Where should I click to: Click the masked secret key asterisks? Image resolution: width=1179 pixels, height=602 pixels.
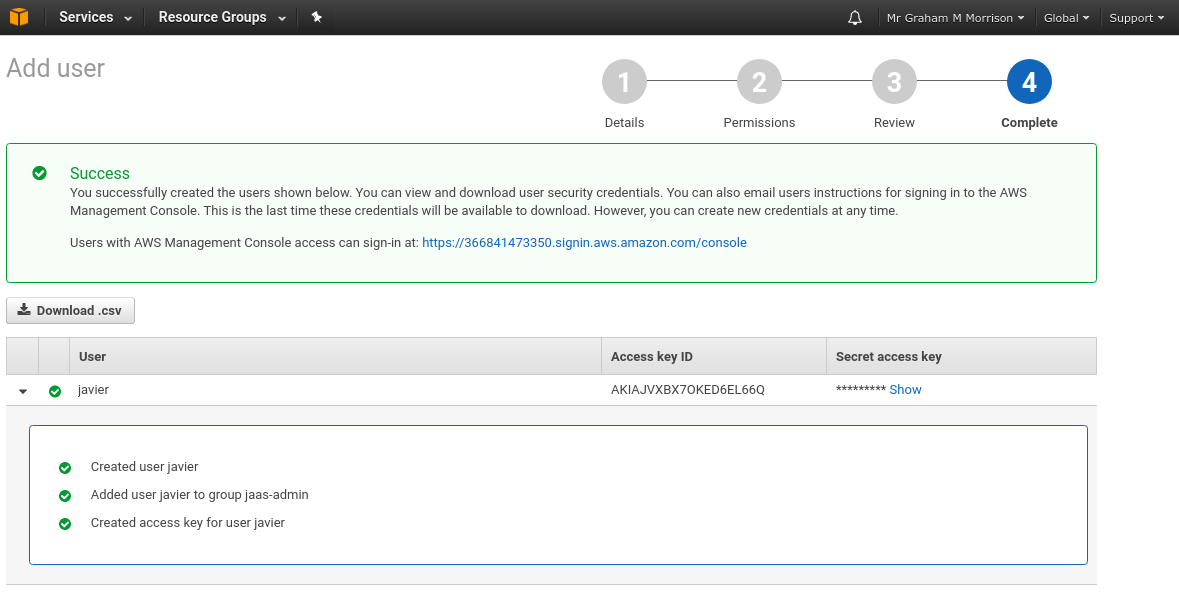[x=860, y=389]
